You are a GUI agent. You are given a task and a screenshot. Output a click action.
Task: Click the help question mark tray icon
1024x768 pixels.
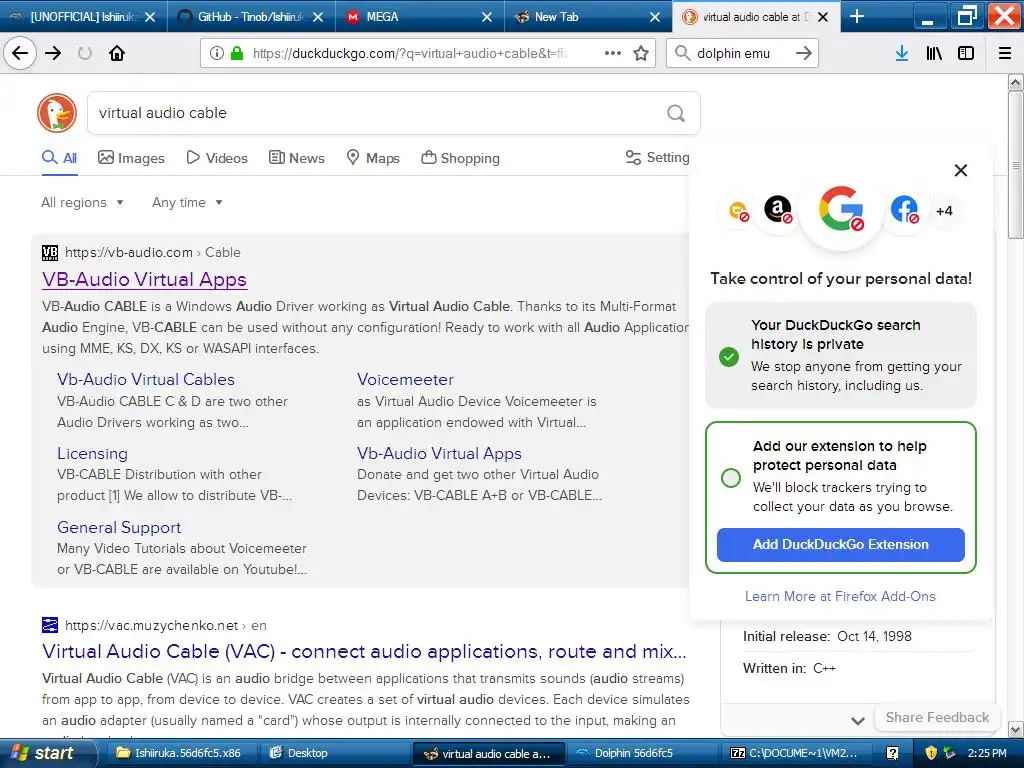coord(892,753)
